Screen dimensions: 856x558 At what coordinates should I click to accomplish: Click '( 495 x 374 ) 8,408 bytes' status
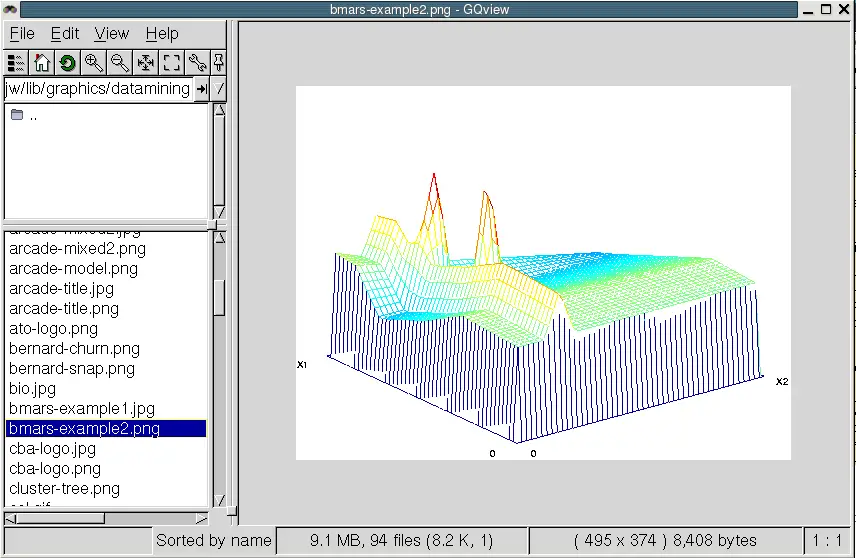(665, 541)
